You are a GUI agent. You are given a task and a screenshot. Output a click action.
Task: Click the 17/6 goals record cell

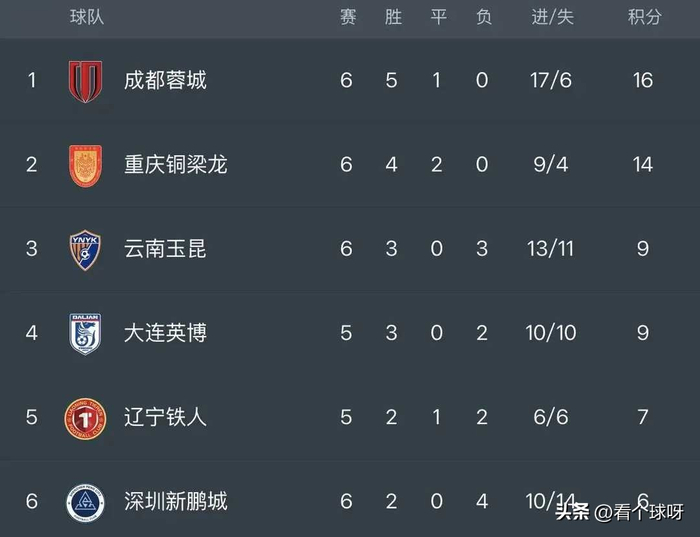(551, 80)
